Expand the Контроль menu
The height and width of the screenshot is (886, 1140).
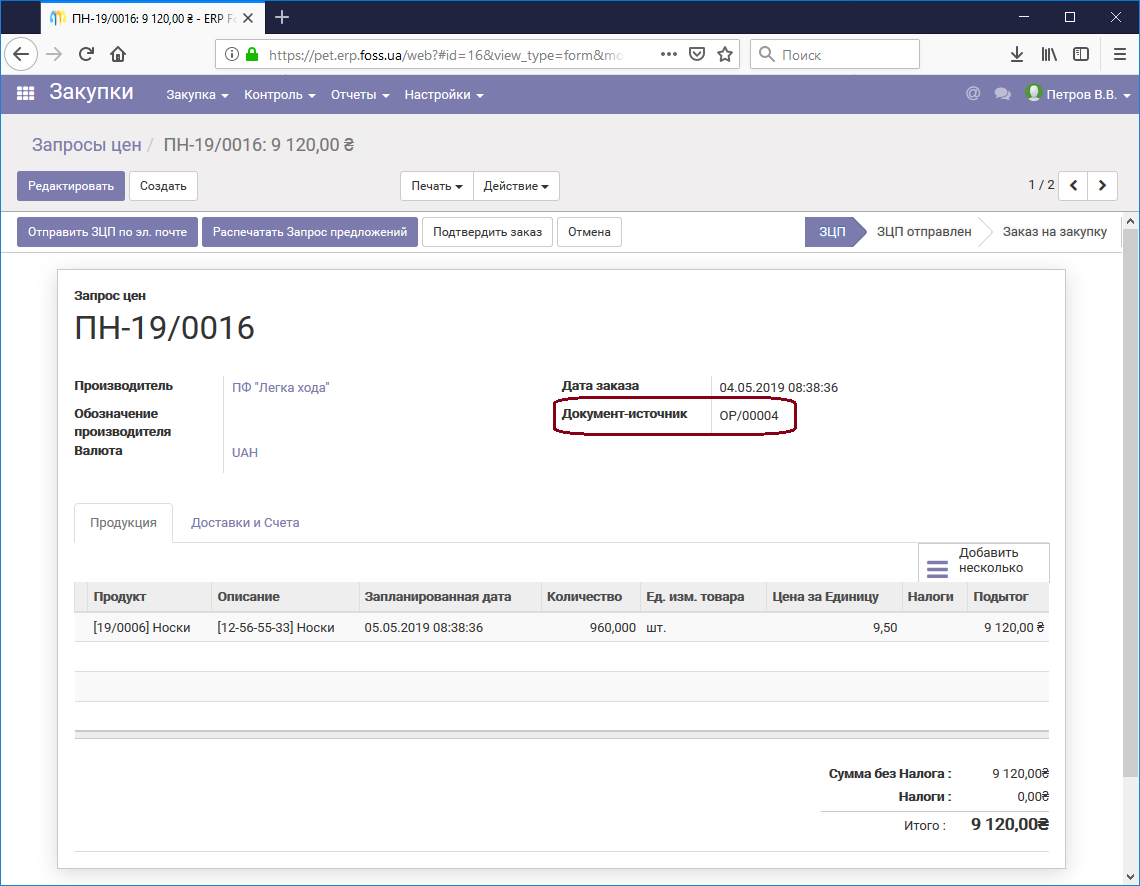pyautogui.click(x=279, y=94)
